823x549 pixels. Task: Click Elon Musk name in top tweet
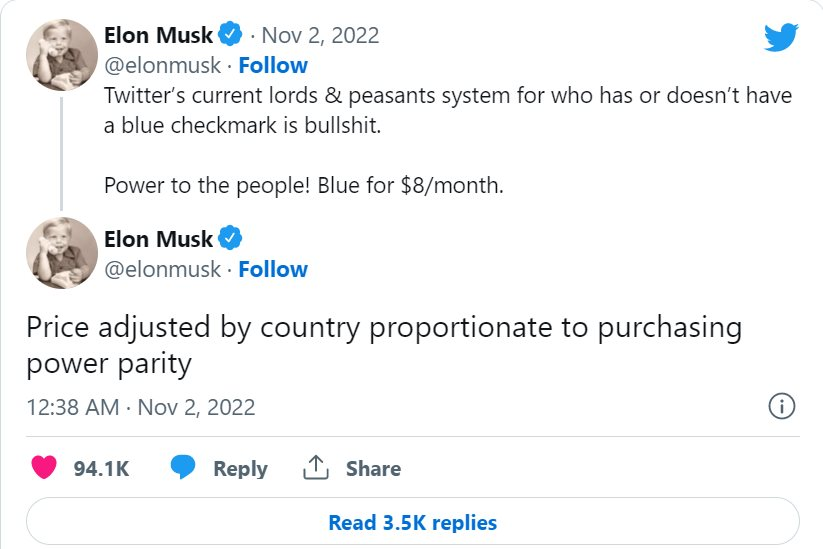click(158, 35)
